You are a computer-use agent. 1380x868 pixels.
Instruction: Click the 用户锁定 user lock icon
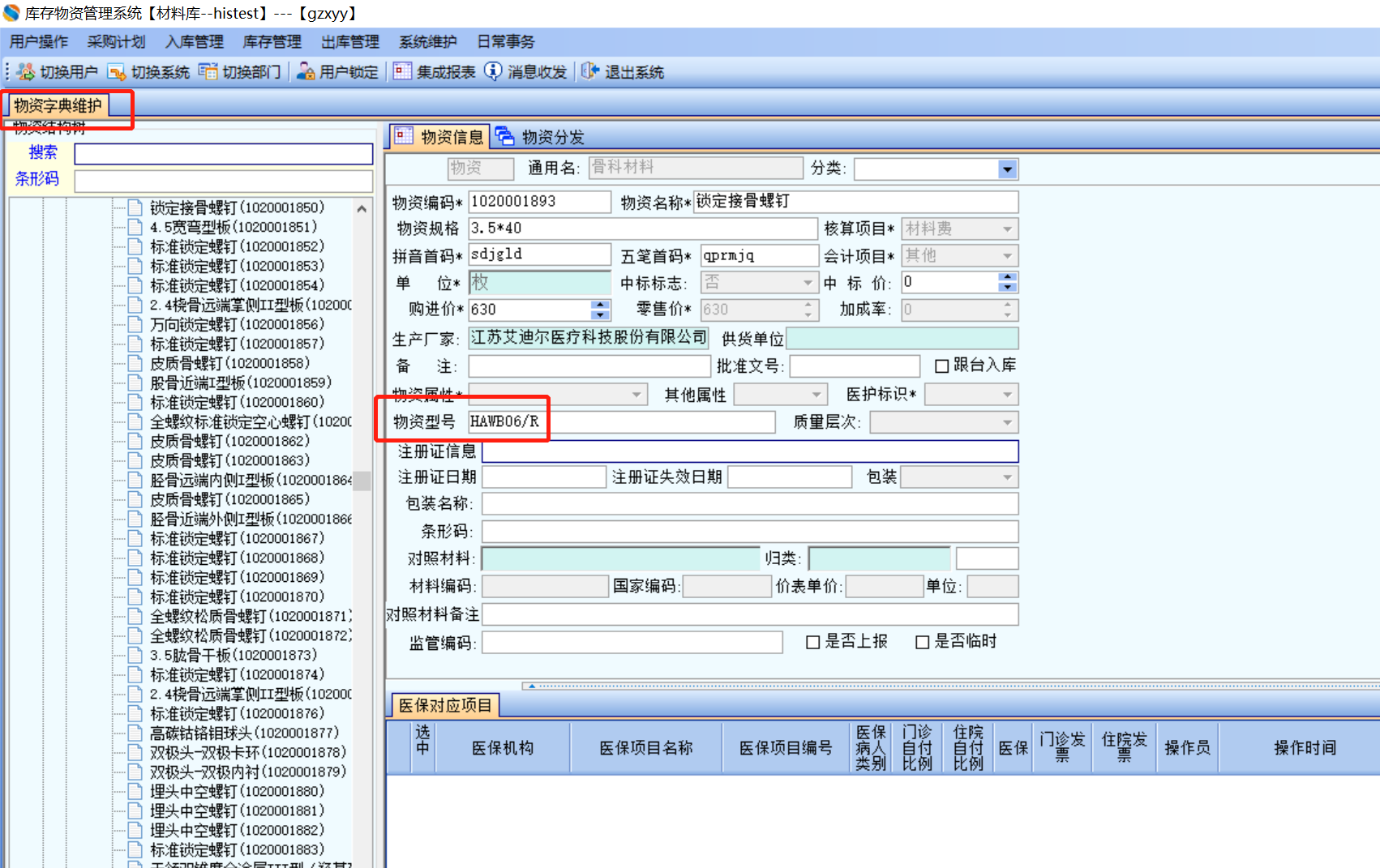coord(306,72)
